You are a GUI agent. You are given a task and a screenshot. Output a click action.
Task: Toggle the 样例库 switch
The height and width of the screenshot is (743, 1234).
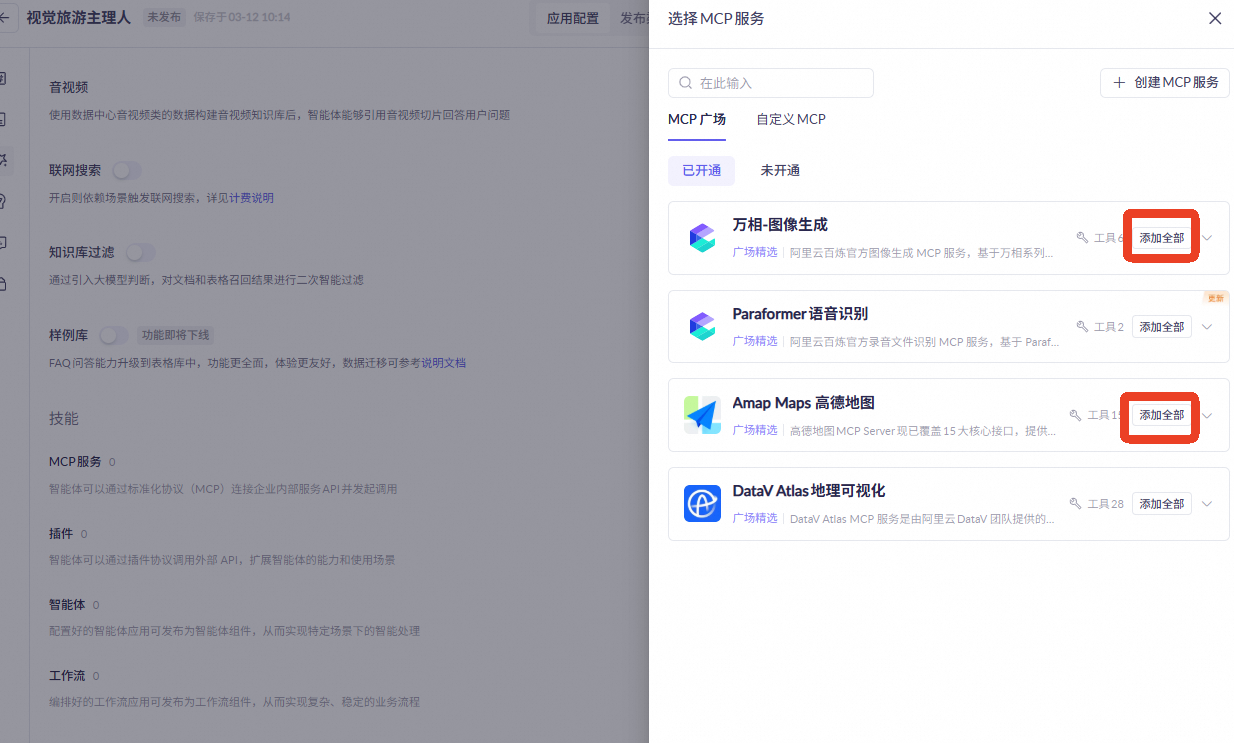coord(114,335)
